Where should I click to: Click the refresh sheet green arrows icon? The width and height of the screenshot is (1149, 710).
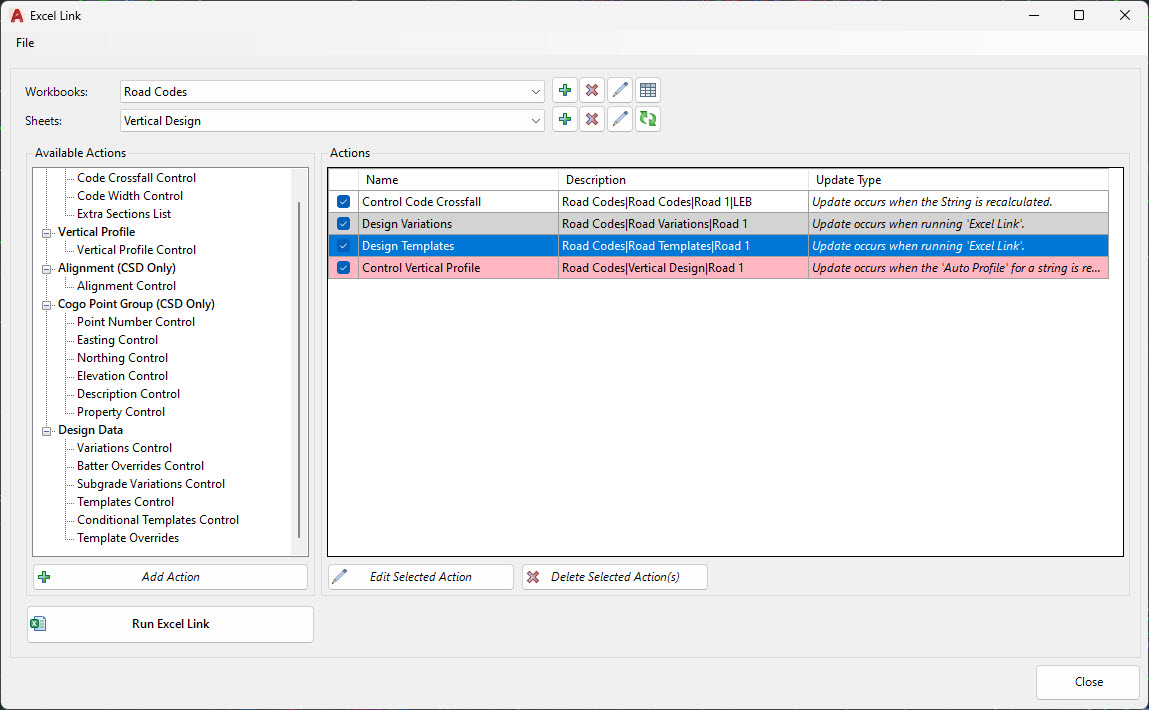pyautogui.click(x=648, y=119)
